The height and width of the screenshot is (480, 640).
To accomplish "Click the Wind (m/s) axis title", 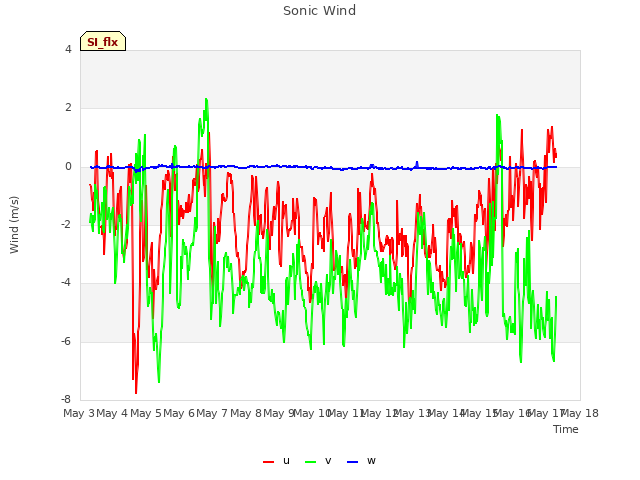I will [14, 225].
